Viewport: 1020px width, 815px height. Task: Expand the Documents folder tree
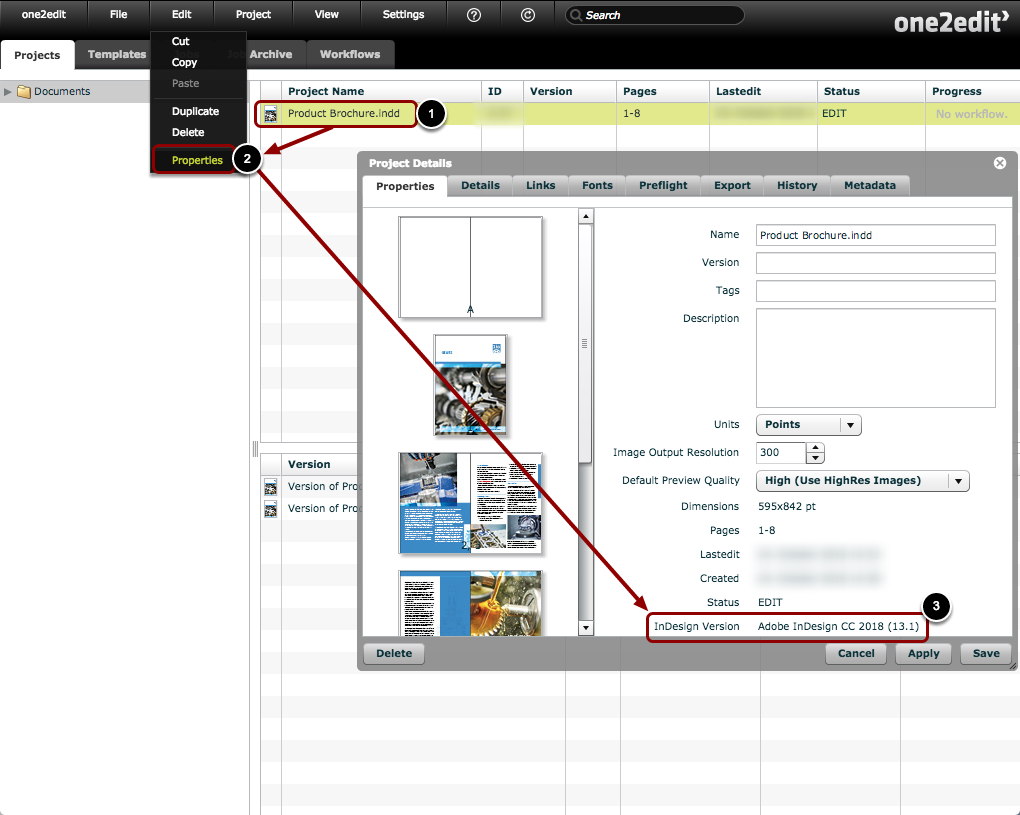click(x=8, y=92)
